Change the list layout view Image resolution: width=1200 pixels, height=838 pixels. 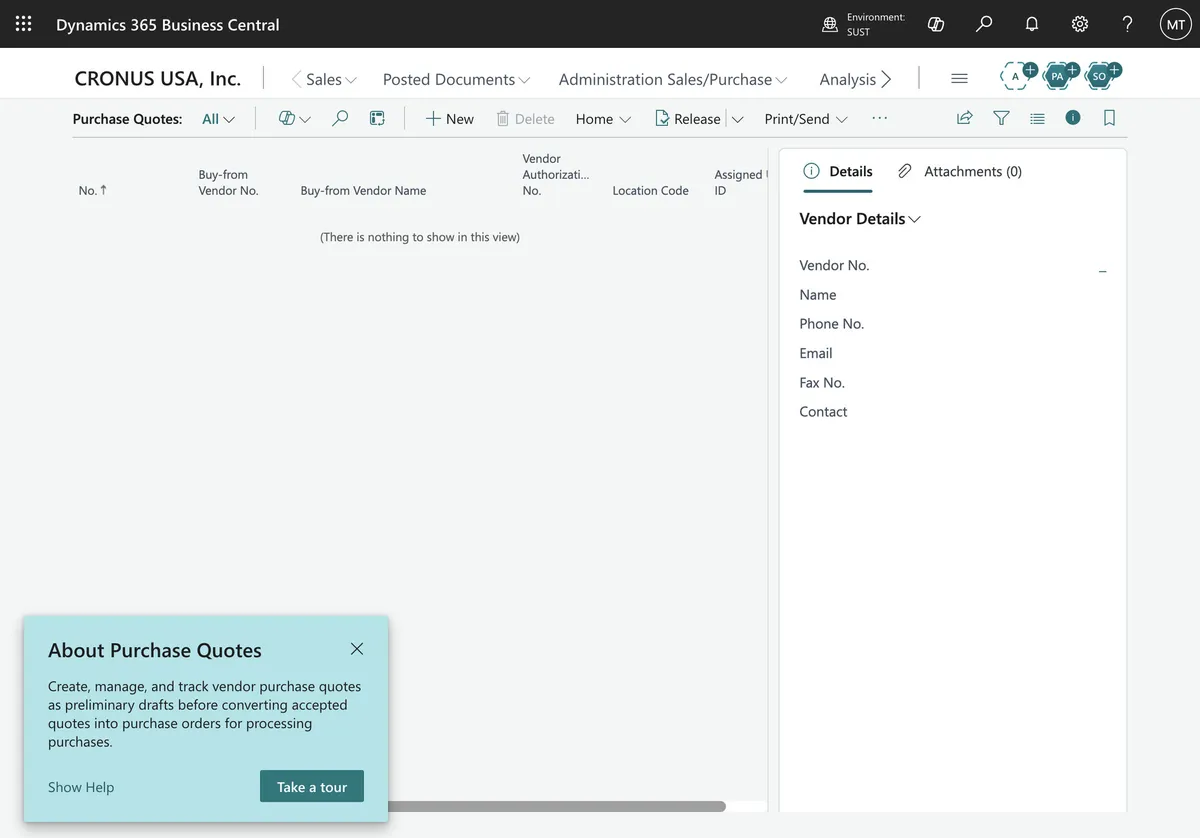[1037, 118]
